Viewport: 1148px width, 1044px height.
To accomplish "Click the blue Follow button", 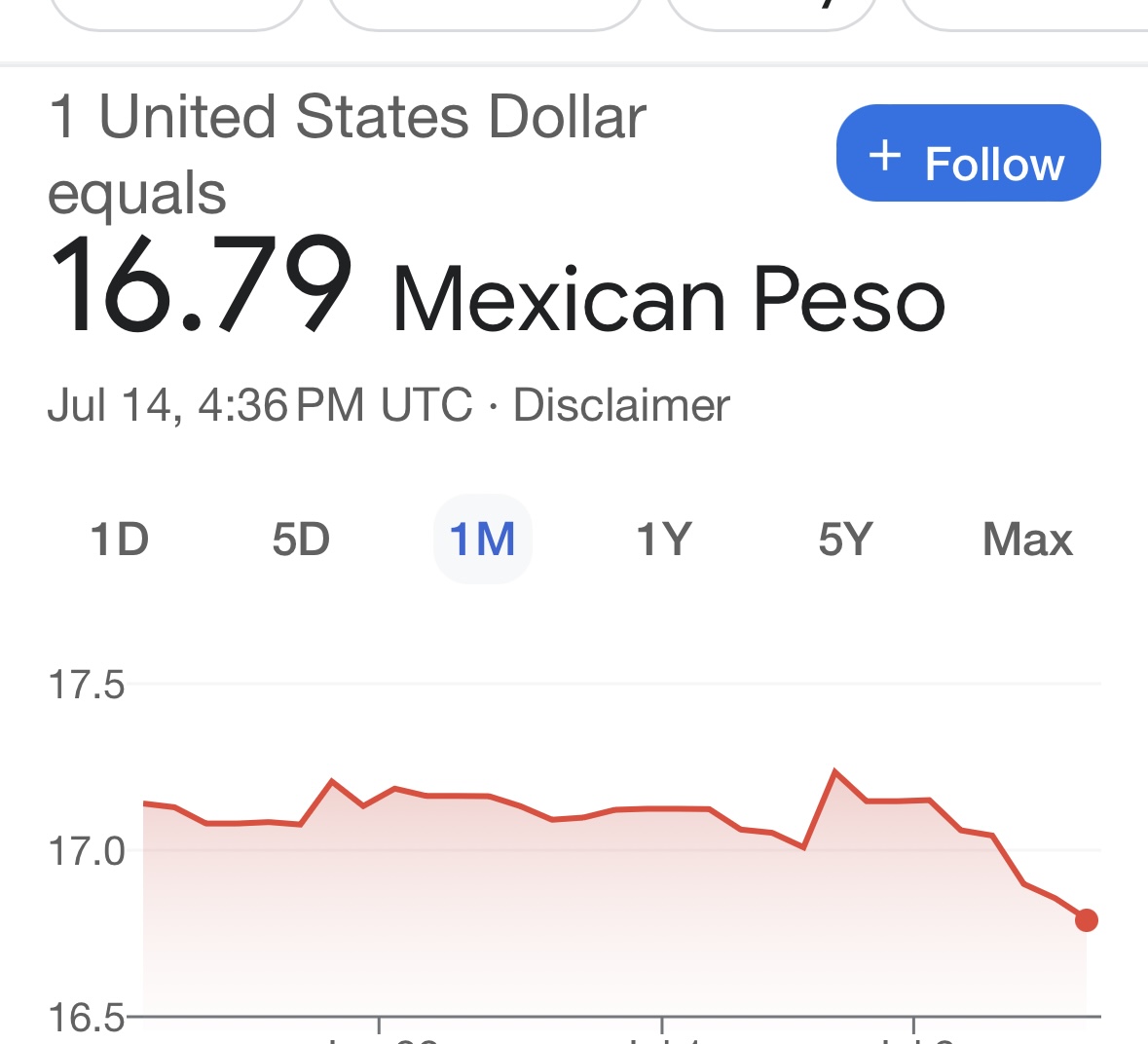I will point(968,153).
